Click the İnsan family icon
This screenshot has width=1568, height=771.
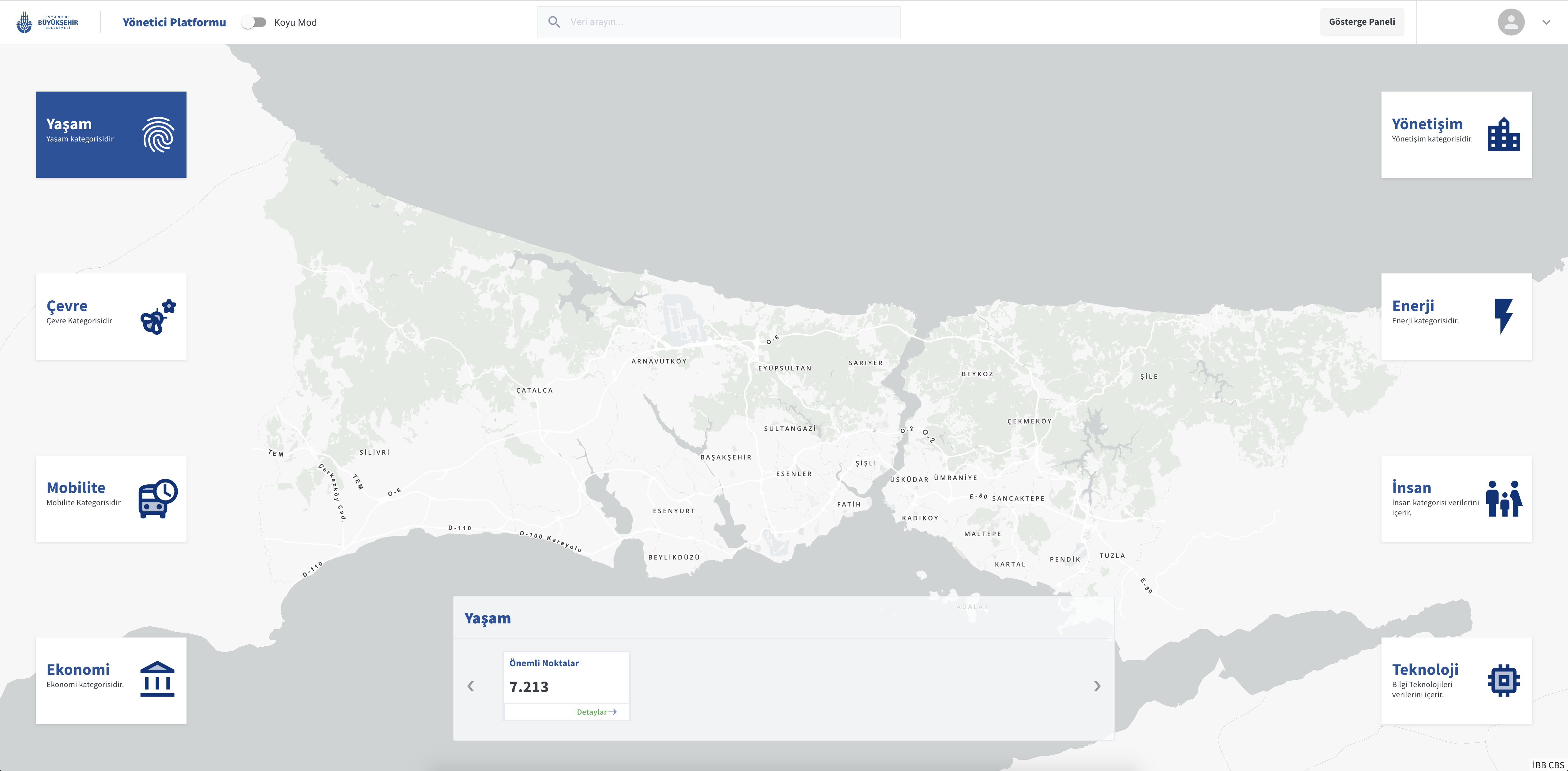coord(1503,498)
